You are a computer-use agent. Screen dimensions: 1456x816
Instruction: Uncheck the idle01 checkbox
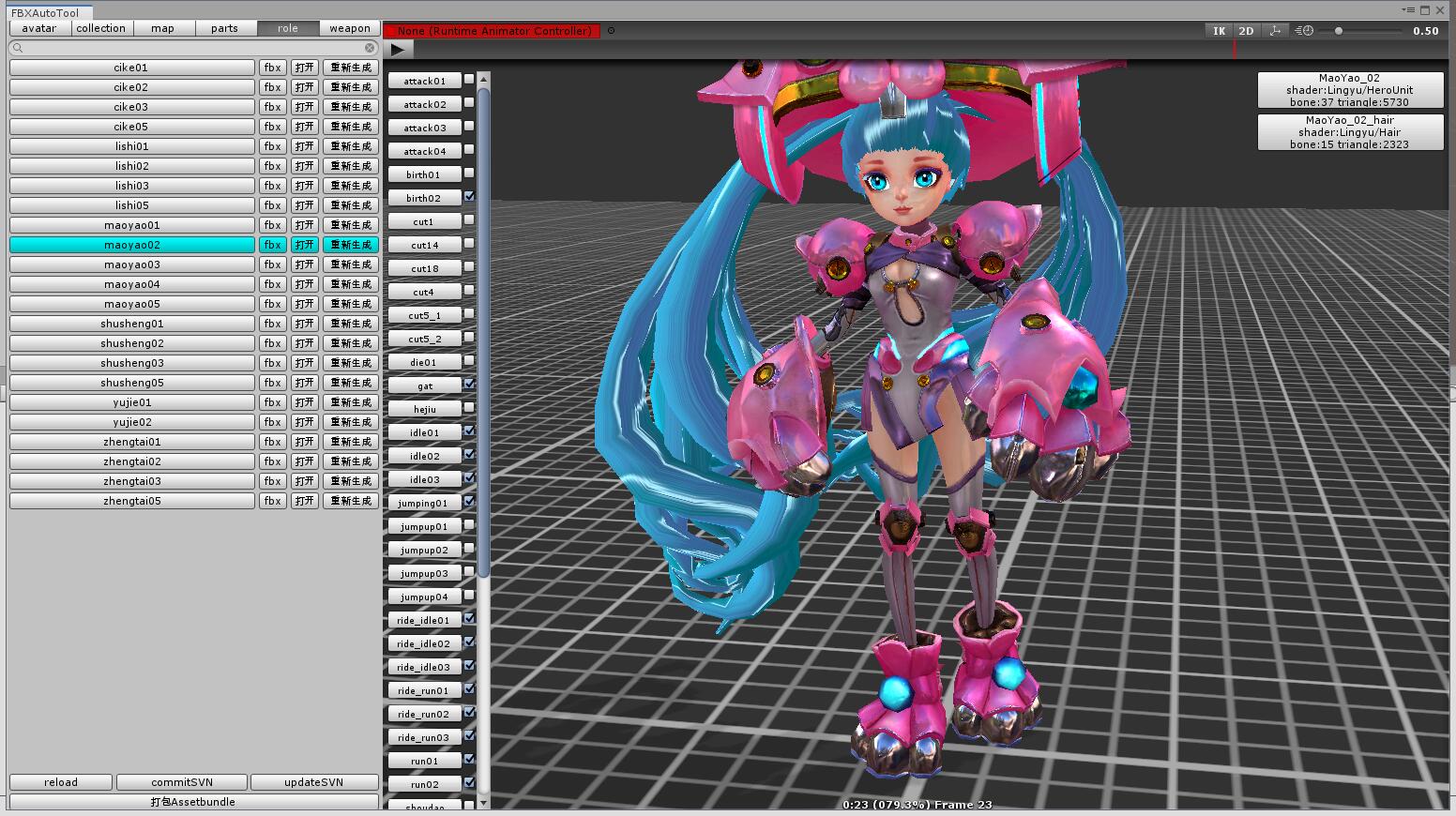point(469,431)
